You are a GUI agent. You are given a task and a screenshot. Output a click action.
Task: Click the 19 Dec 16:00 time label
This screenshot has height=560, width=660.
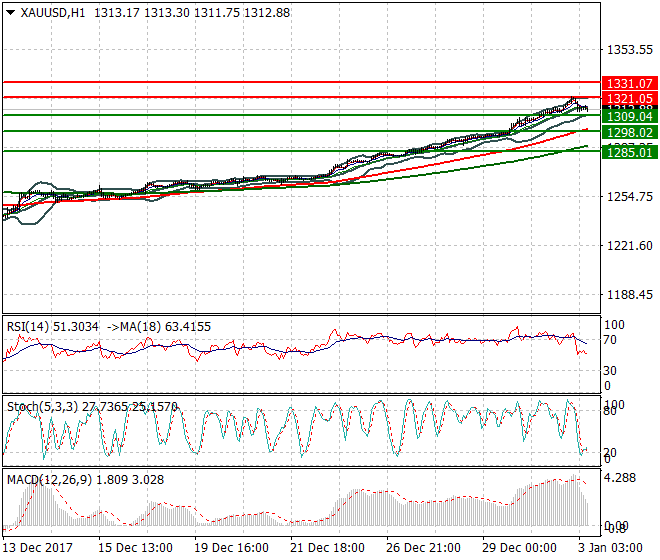(231, 548)
